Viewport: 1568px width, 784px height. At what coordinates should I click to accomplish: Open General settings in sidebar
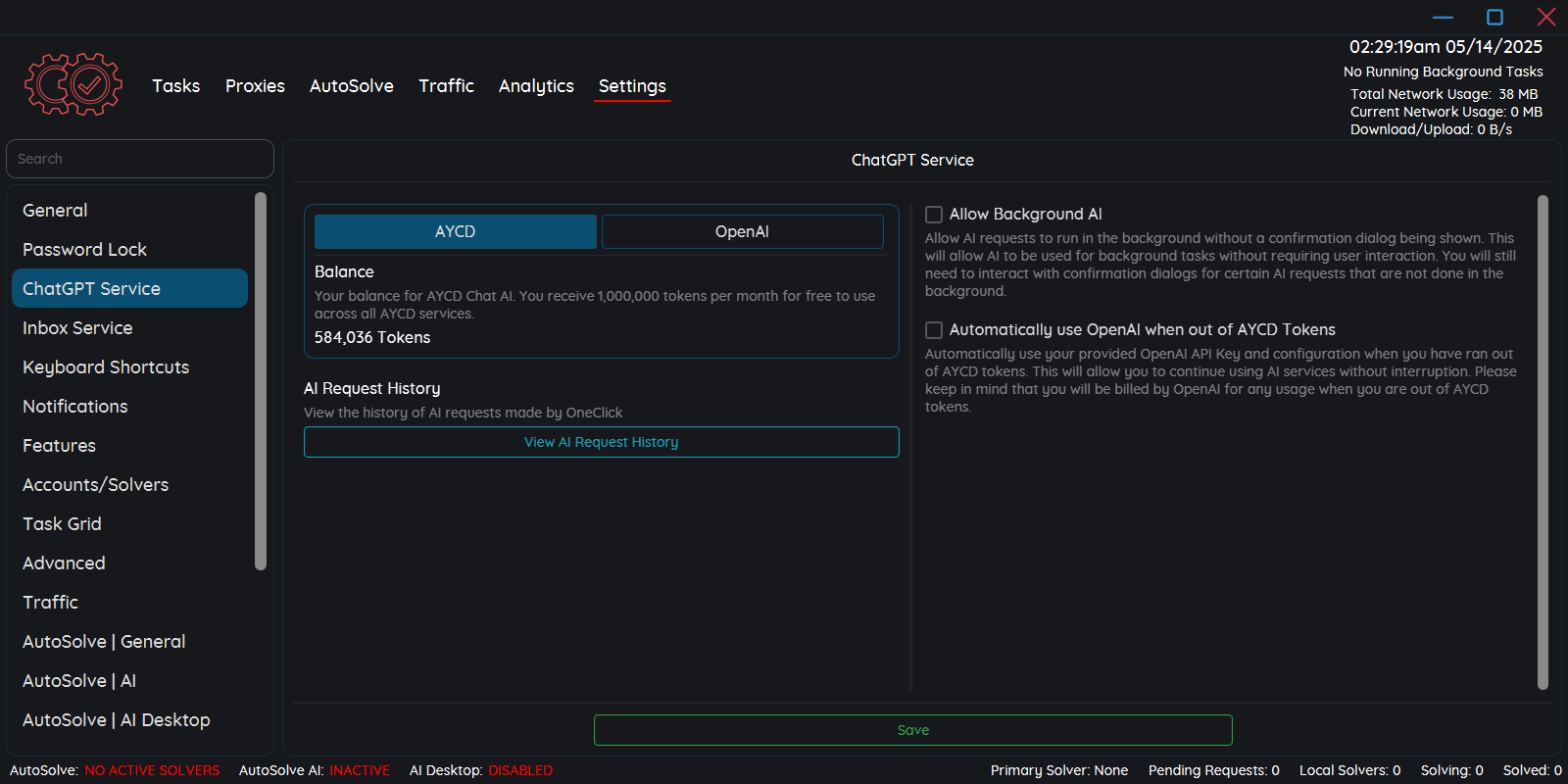tap(129, 210)
